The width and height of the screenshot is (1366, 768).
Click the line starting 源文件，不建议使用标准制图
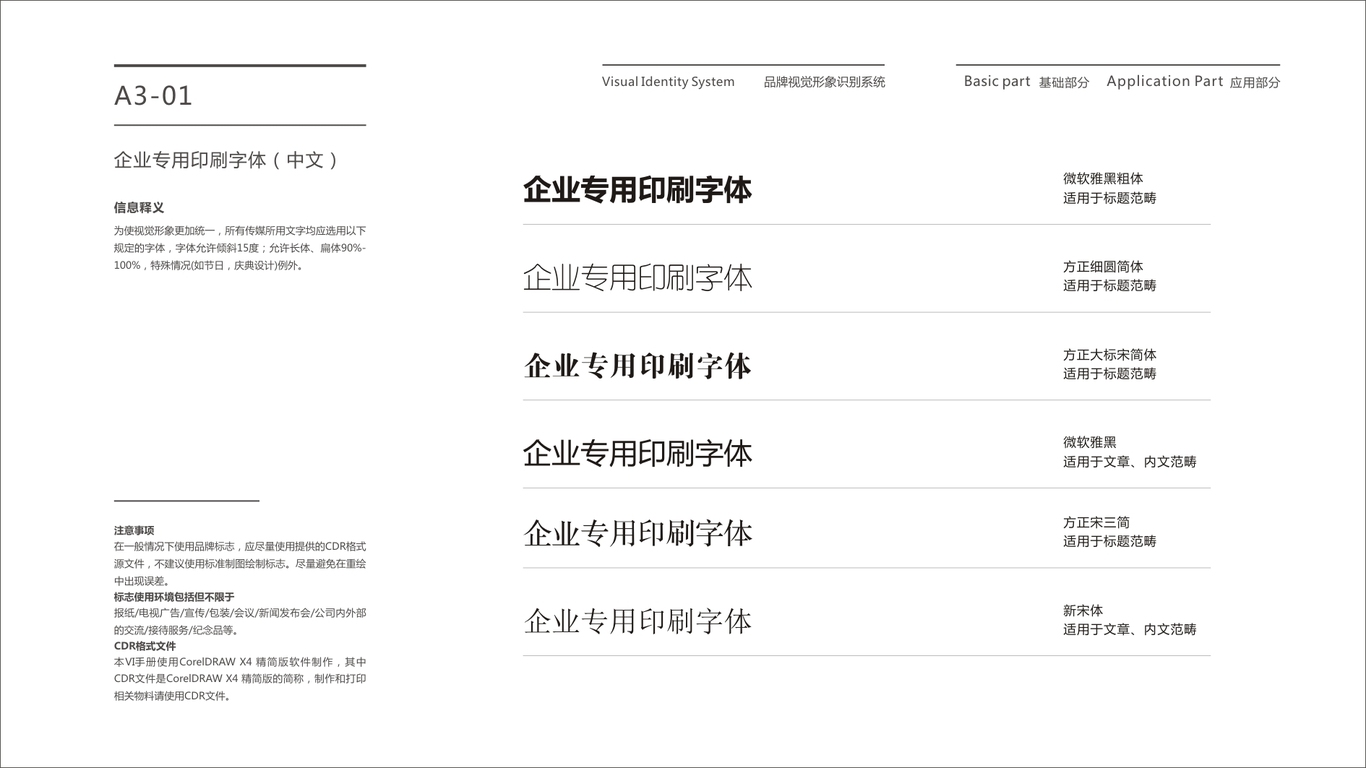[x=240, y=564]
